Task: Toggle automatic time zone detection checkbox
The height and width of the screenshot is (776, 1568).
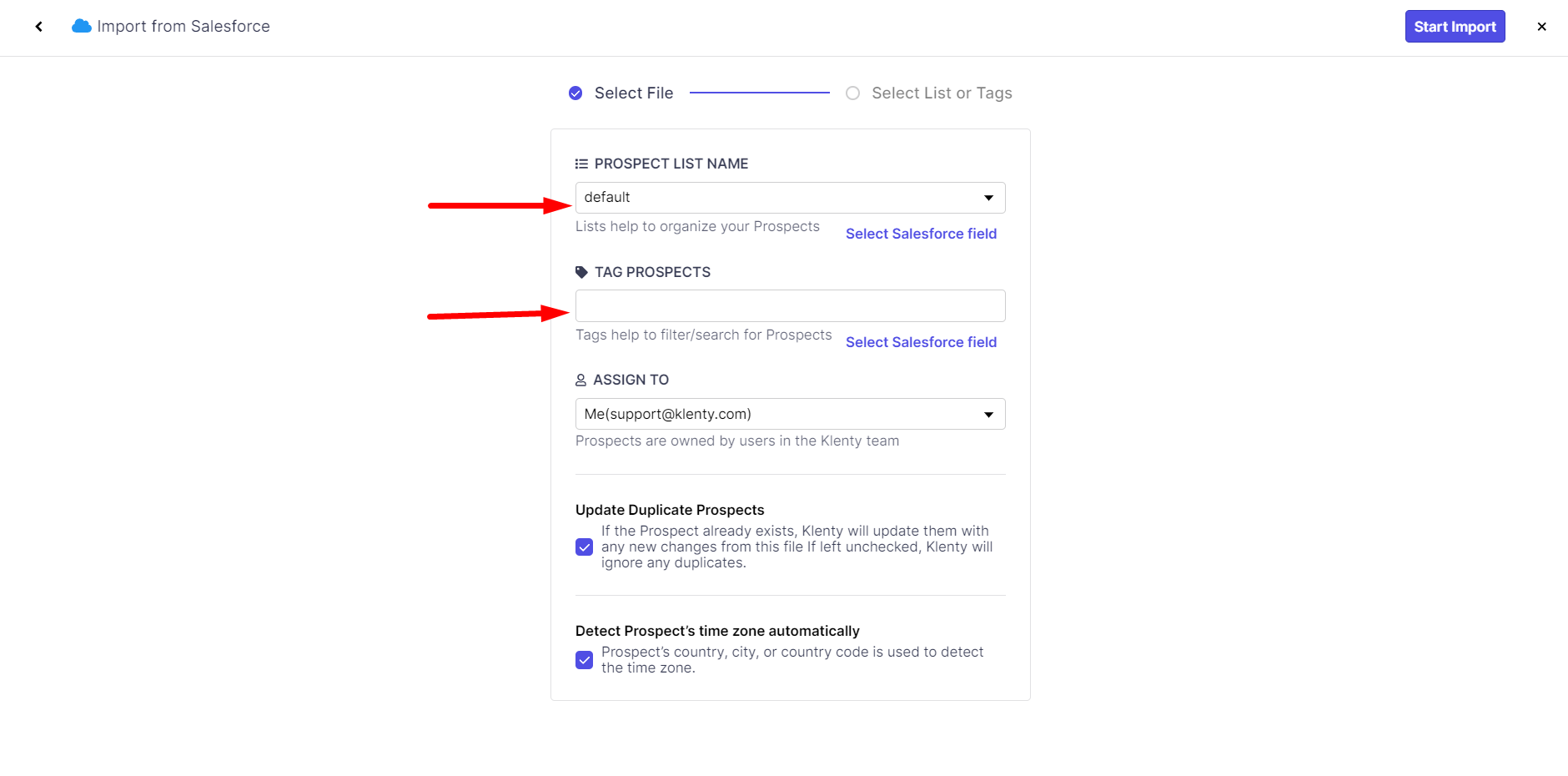Action: 584,660
